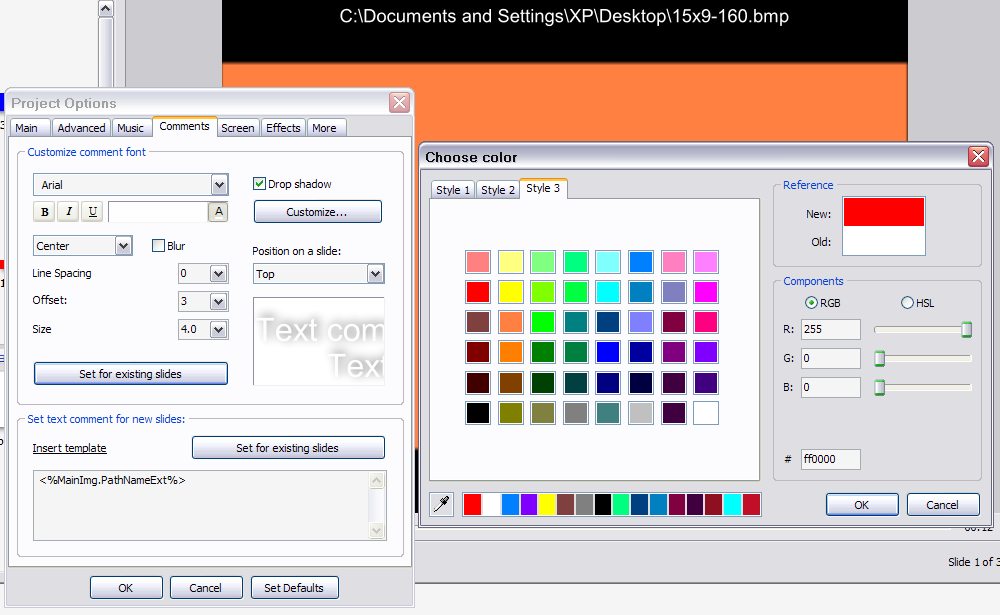Cancel the Choose color dialog
Screen dimensions: 1000x615
pos(942,505)
